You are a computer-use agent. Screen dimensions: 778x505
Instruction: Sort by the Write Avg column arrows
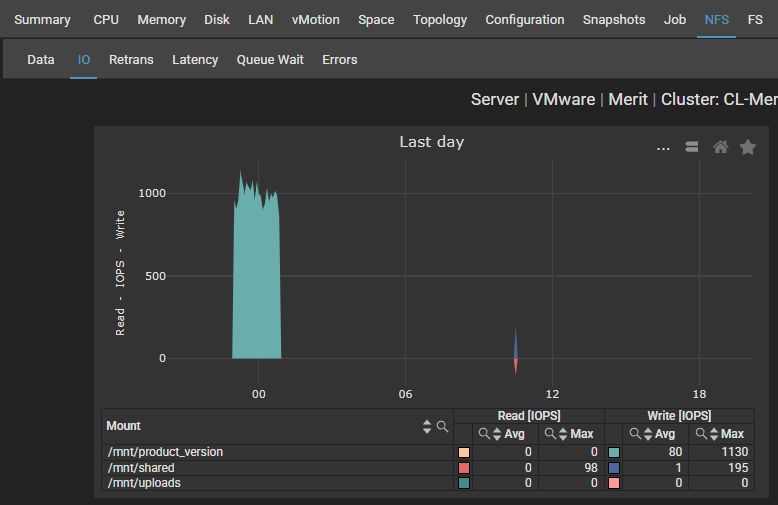646,434
